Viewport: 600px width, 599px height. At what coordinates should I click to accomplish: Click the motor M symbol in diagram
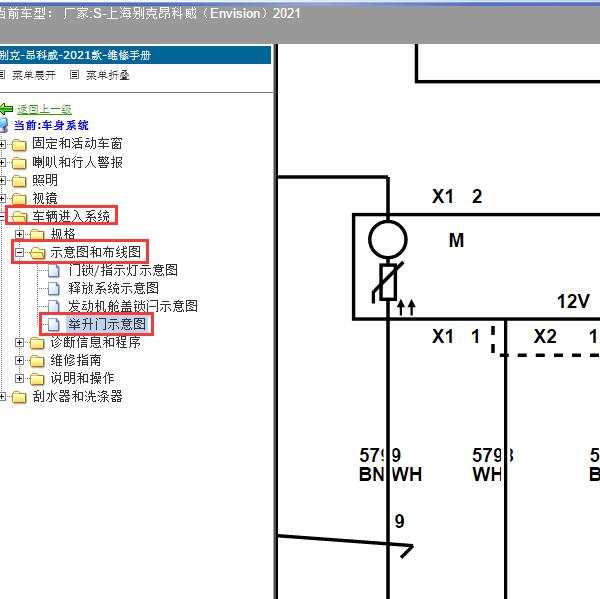coord(388,239)
